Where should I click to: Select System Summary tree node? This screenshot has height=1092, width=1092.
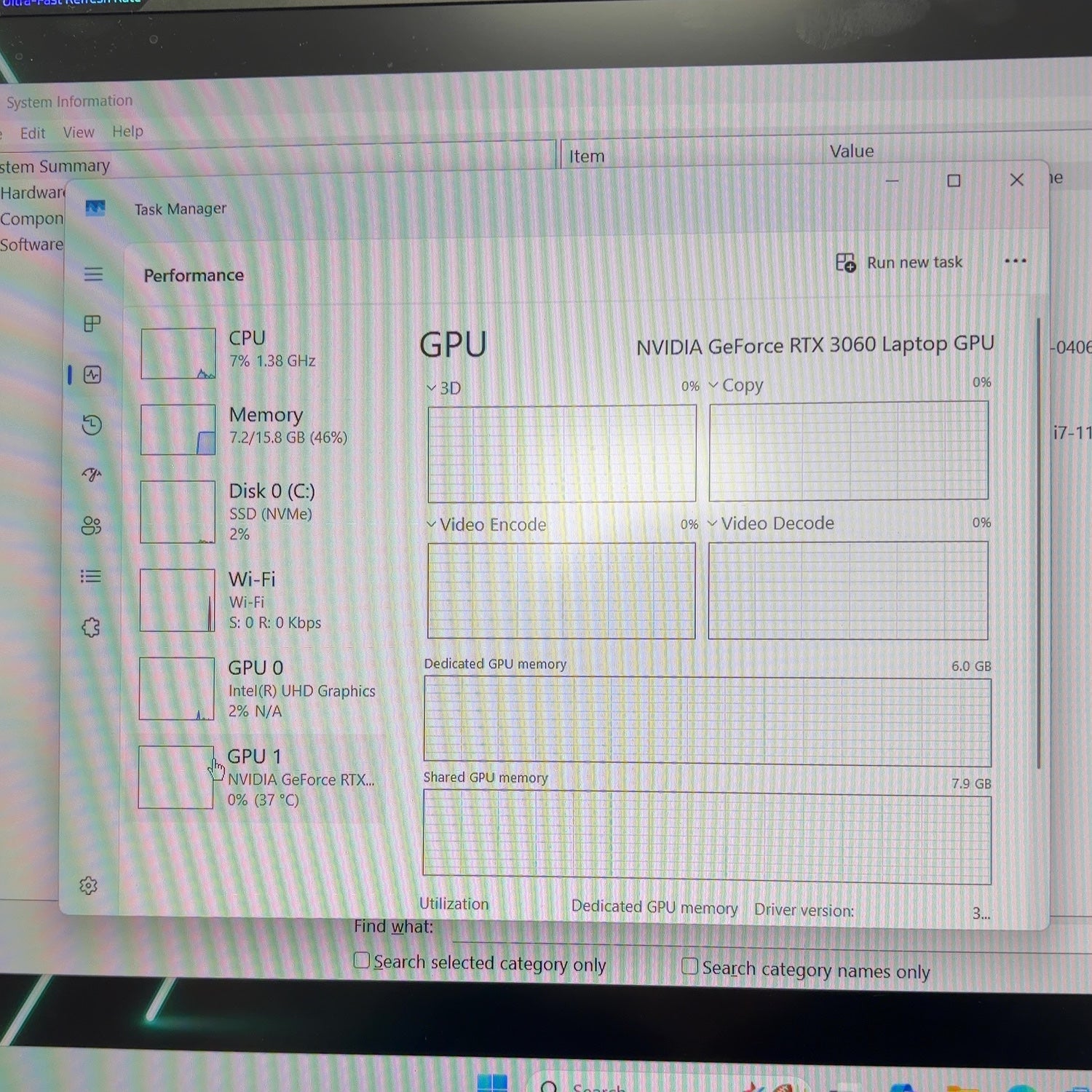tap(55, 167)
